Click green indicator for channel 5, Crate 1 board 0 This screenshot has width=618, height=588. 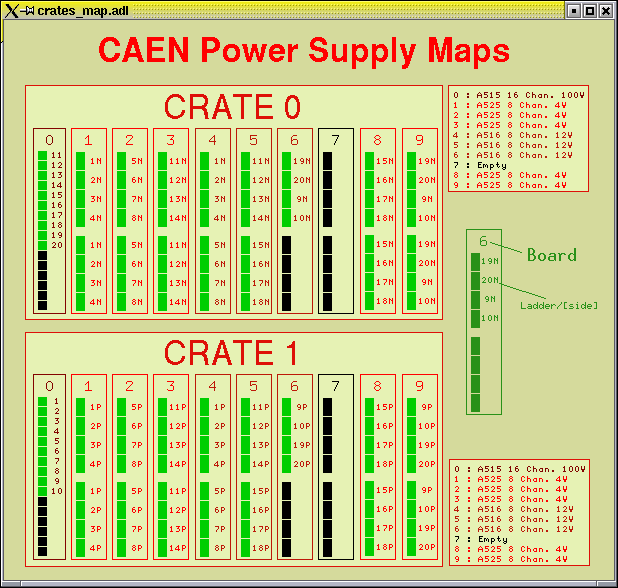click(43, 441)
